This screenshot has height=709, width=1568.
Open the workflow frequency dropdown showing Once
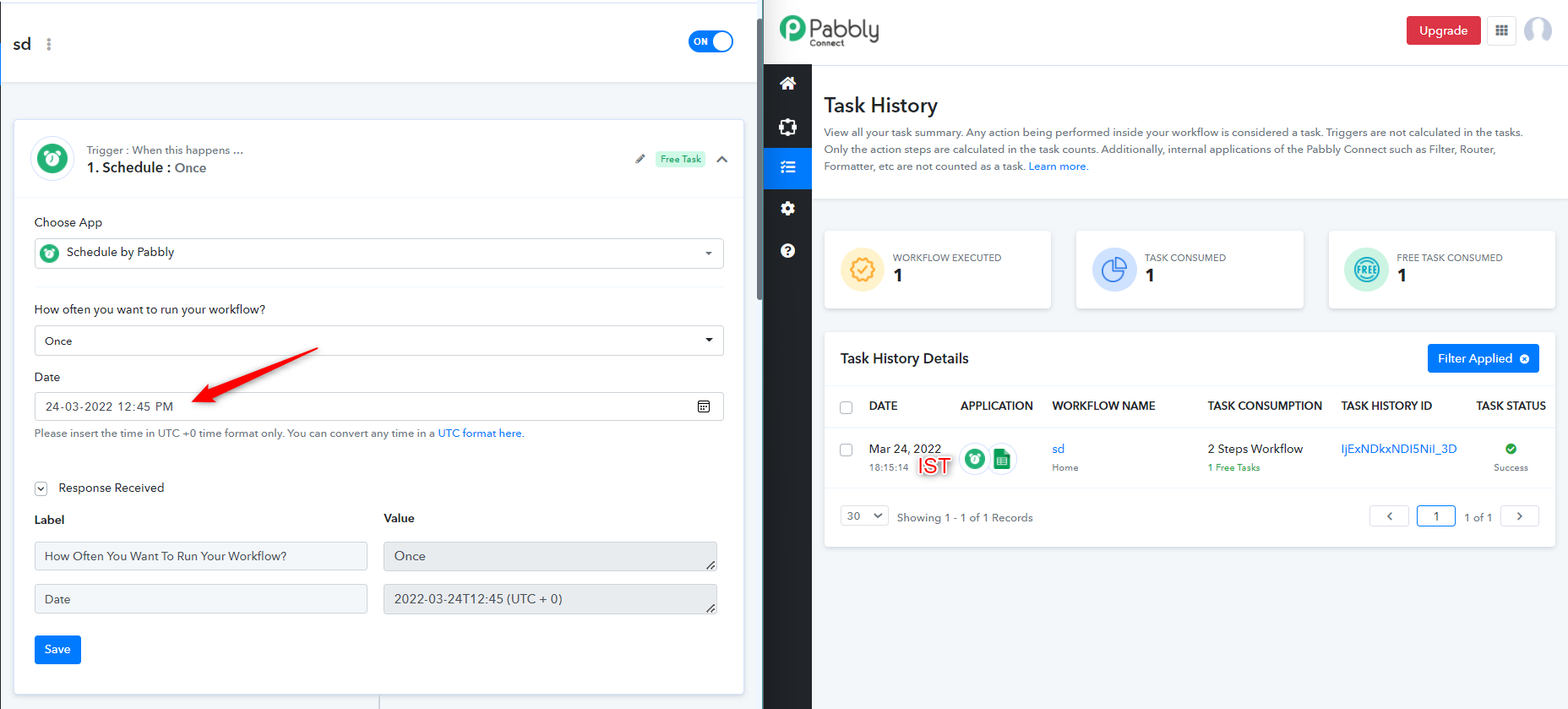click(x=378, y=341)
